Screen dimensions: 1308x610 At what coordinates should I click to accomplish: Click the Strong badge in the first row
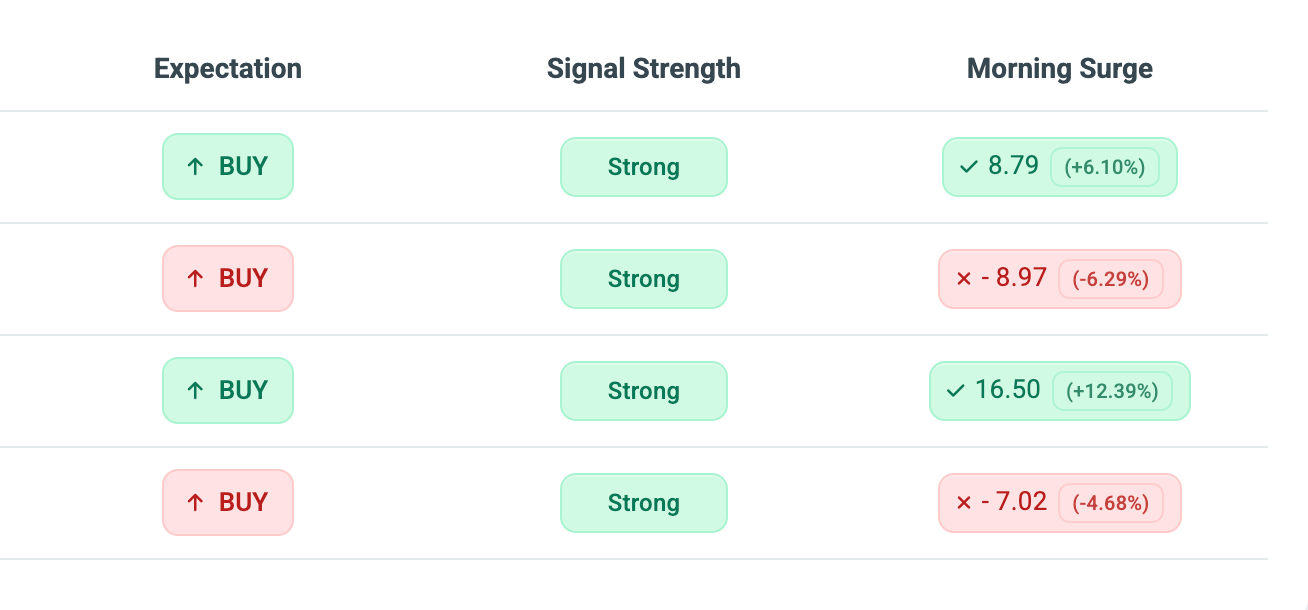644,167
